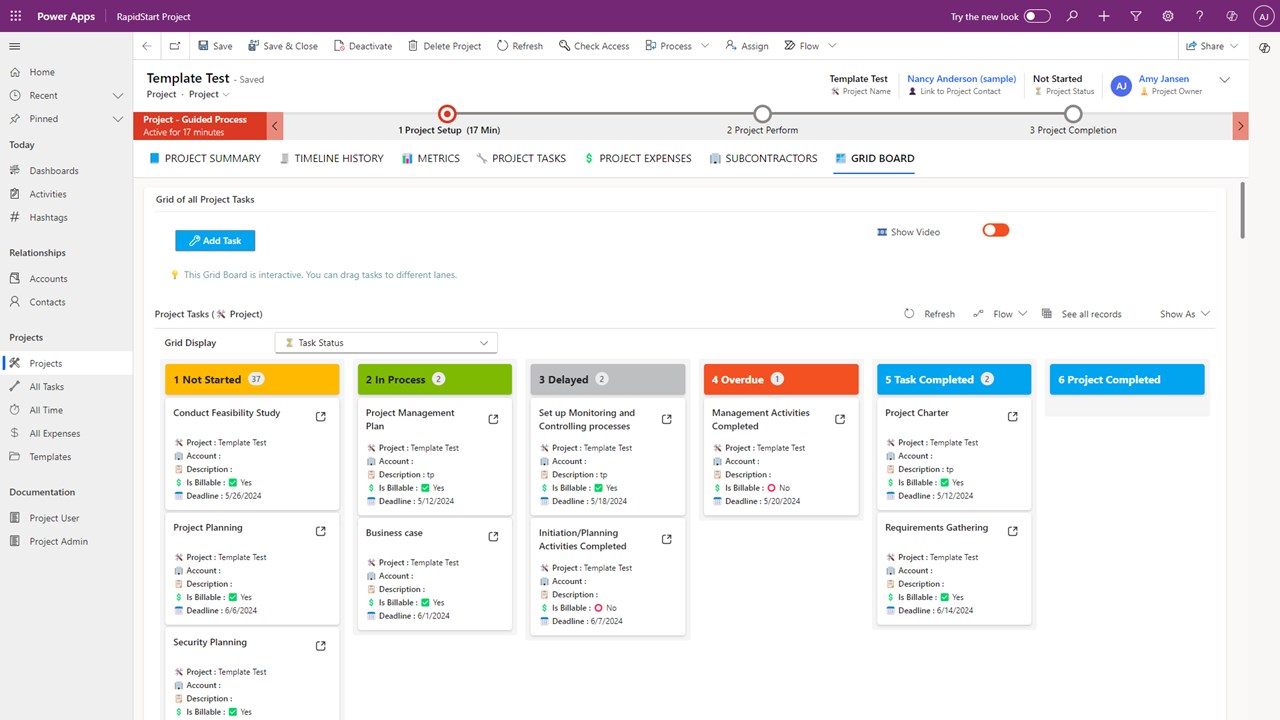The image size is (1280, 720).
Task: Toggle Is Billable on Project Management Plan
Action: click(425, 488)
